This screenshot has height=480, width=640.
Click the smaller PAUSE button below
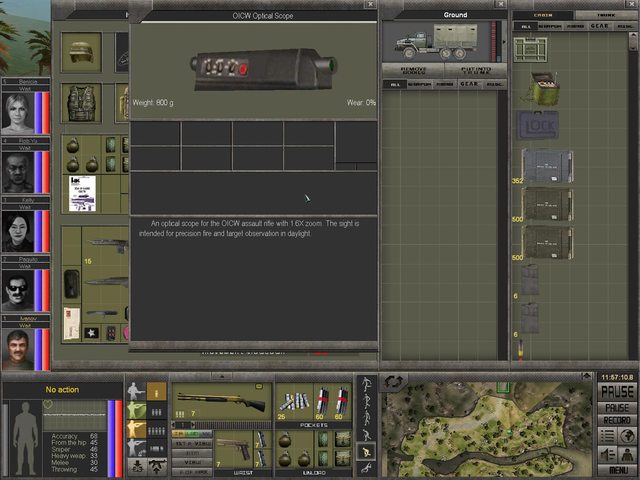617,408
